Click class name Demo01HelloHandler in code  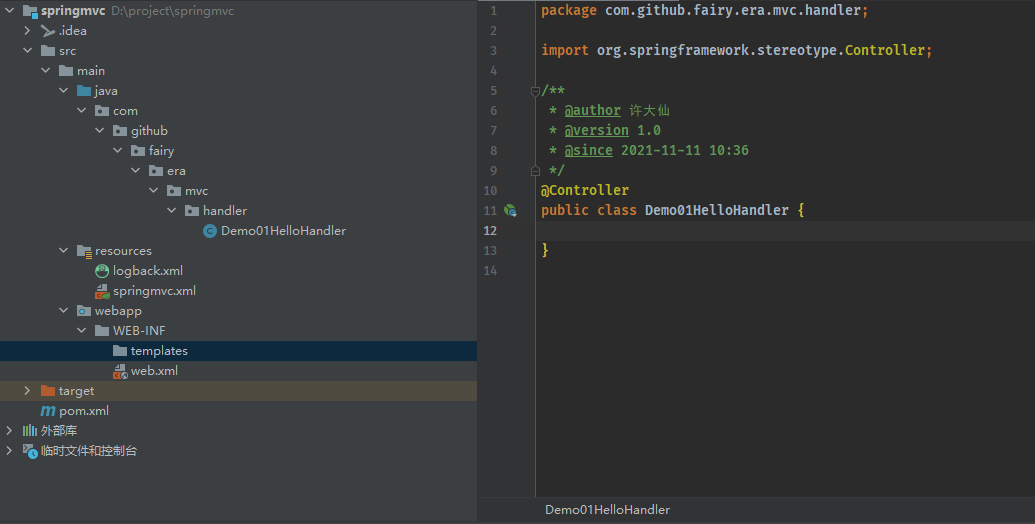tap(717, 210)
